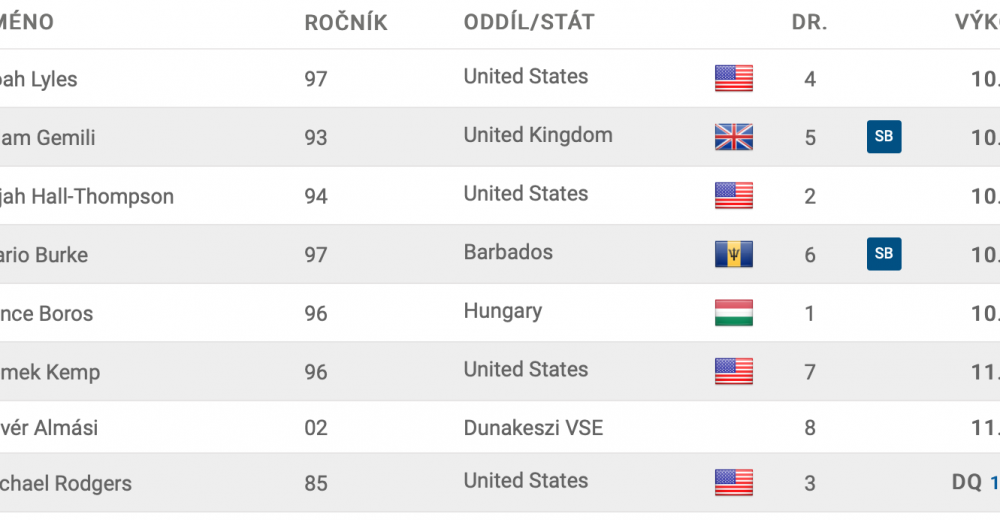Click the SB badge in Burke row
1000x520 pixels.
884,254
